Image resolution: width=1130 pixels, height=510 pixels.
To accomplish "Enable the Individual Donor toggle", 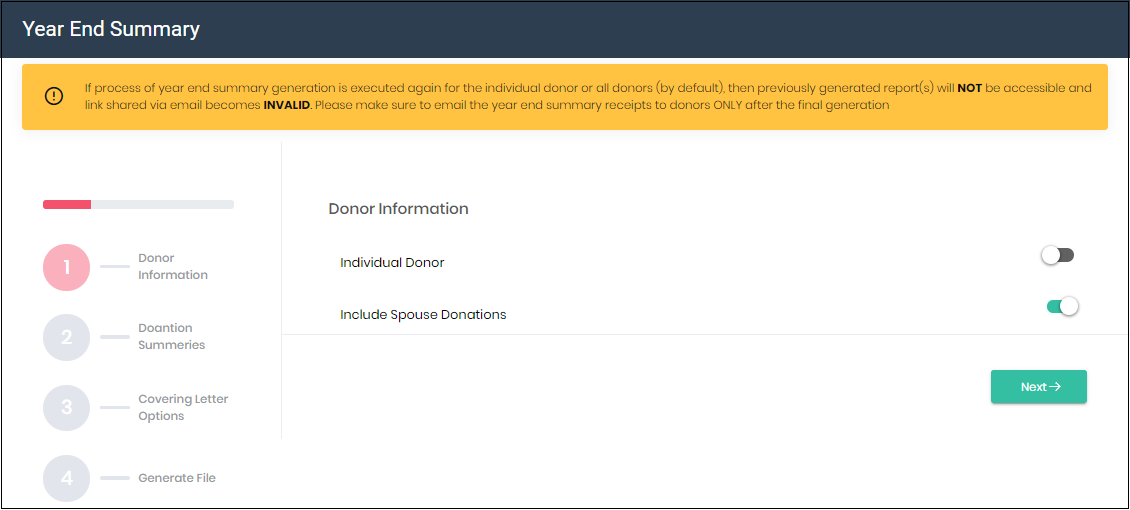I will point(1058,255).
